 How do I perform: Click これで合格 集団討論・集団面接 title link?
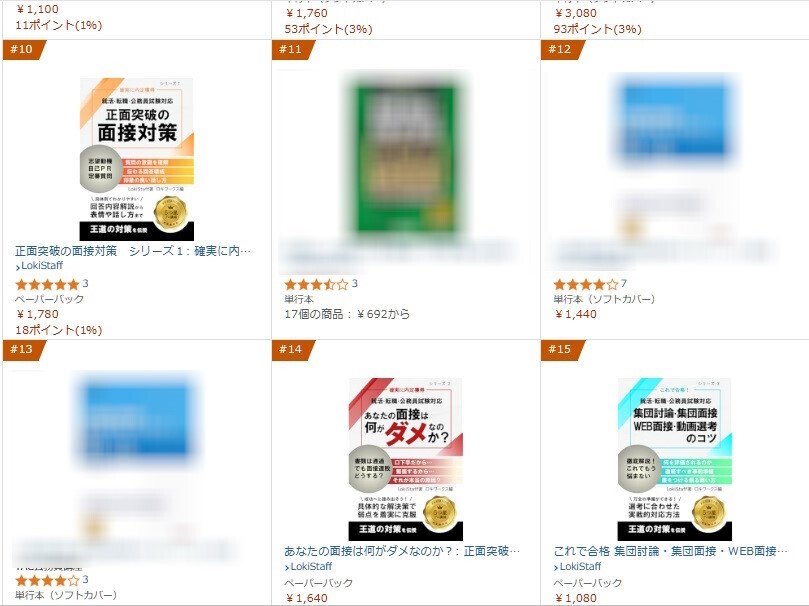click(671, 551)
